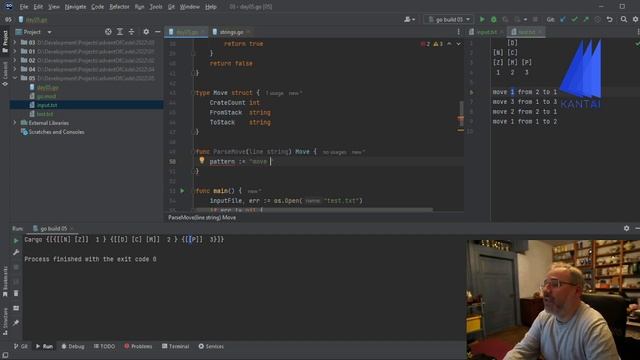Viewport: 640px width, 360px height.
Task: Expand the 03 project folder
Action: click(15, 42)
